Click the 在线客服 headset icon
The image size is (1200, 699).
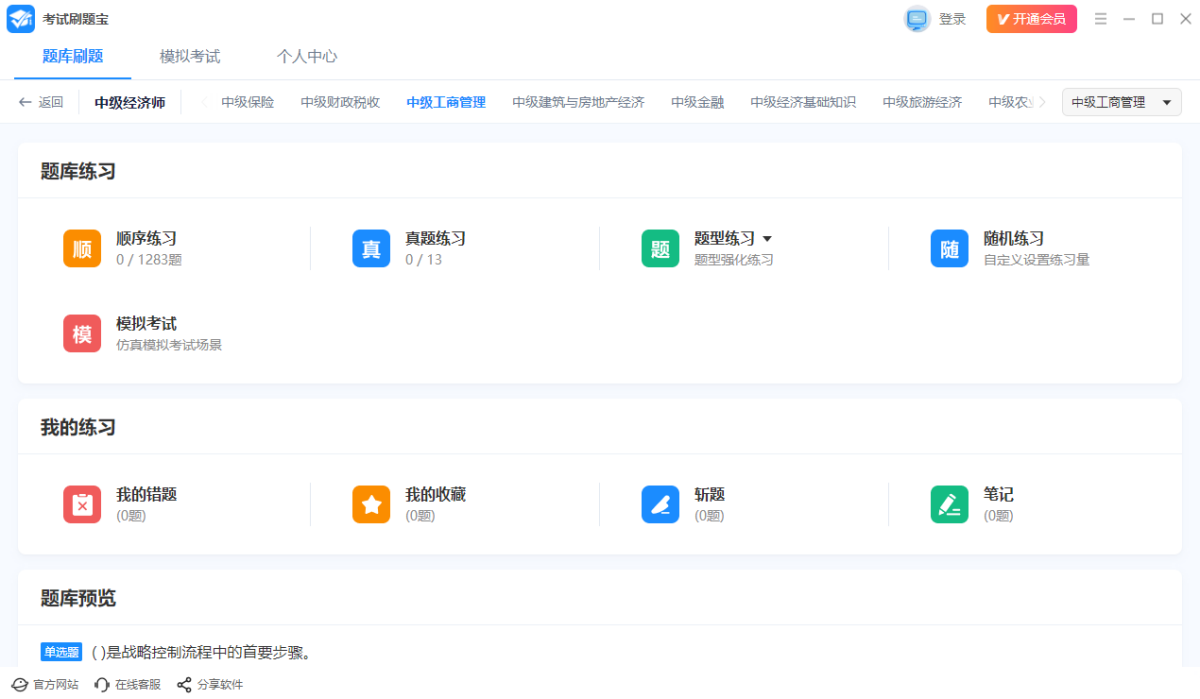pos(102,685)
